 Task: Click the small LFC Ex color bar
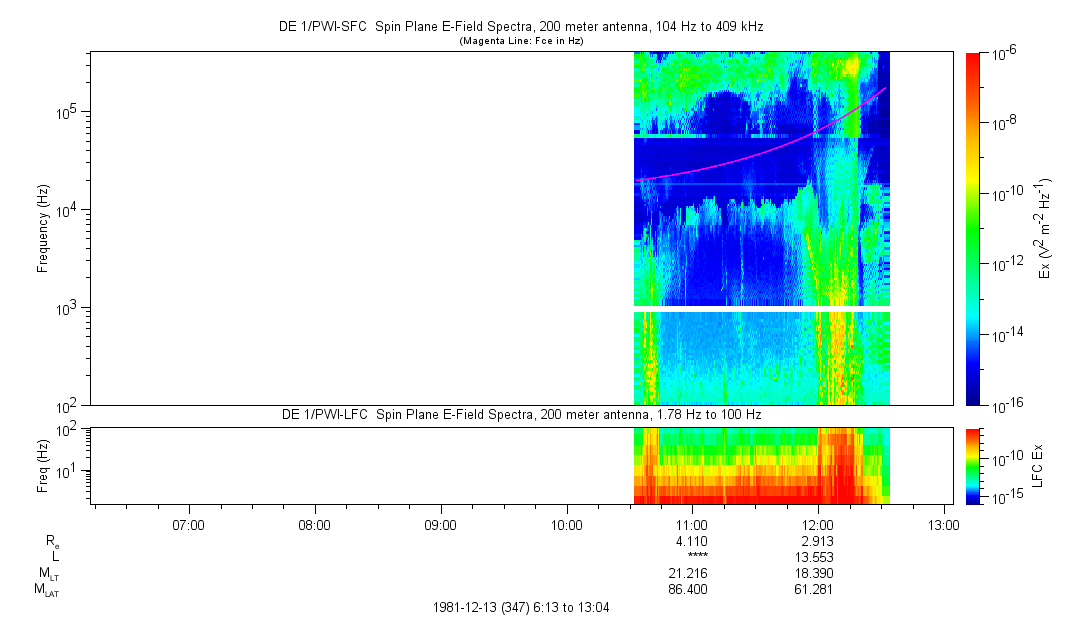point(974,465)
